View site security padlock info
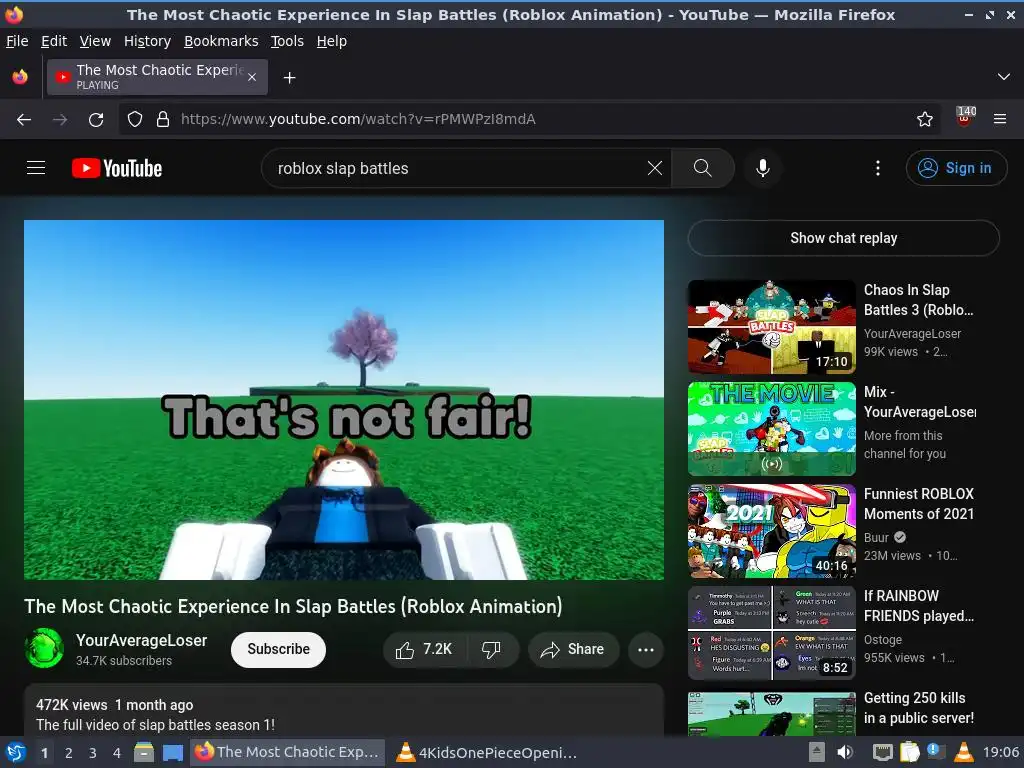Image resolution: width=1024 pixels, height=768 pixels. pyautogui.click(x=163, y=120)
